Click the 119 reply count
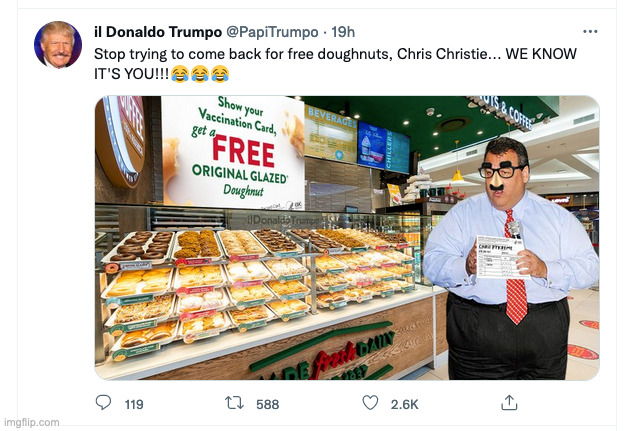 (133, 404)
